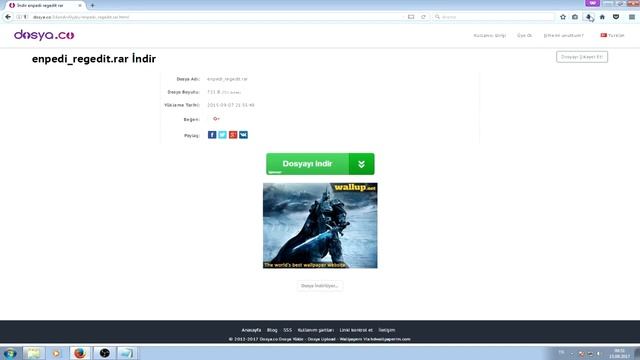Click the Firefox home icon
Screen dimensions: 640x360
[602, 17]
